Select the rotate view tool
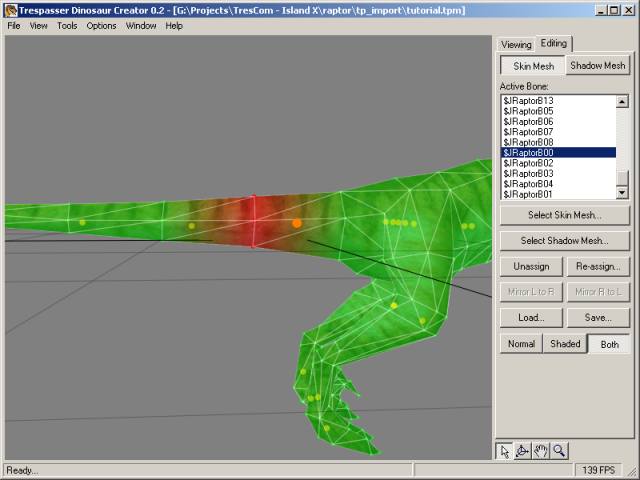The width and height of the screenshot is (640, 480). click(x=522, y=451)
